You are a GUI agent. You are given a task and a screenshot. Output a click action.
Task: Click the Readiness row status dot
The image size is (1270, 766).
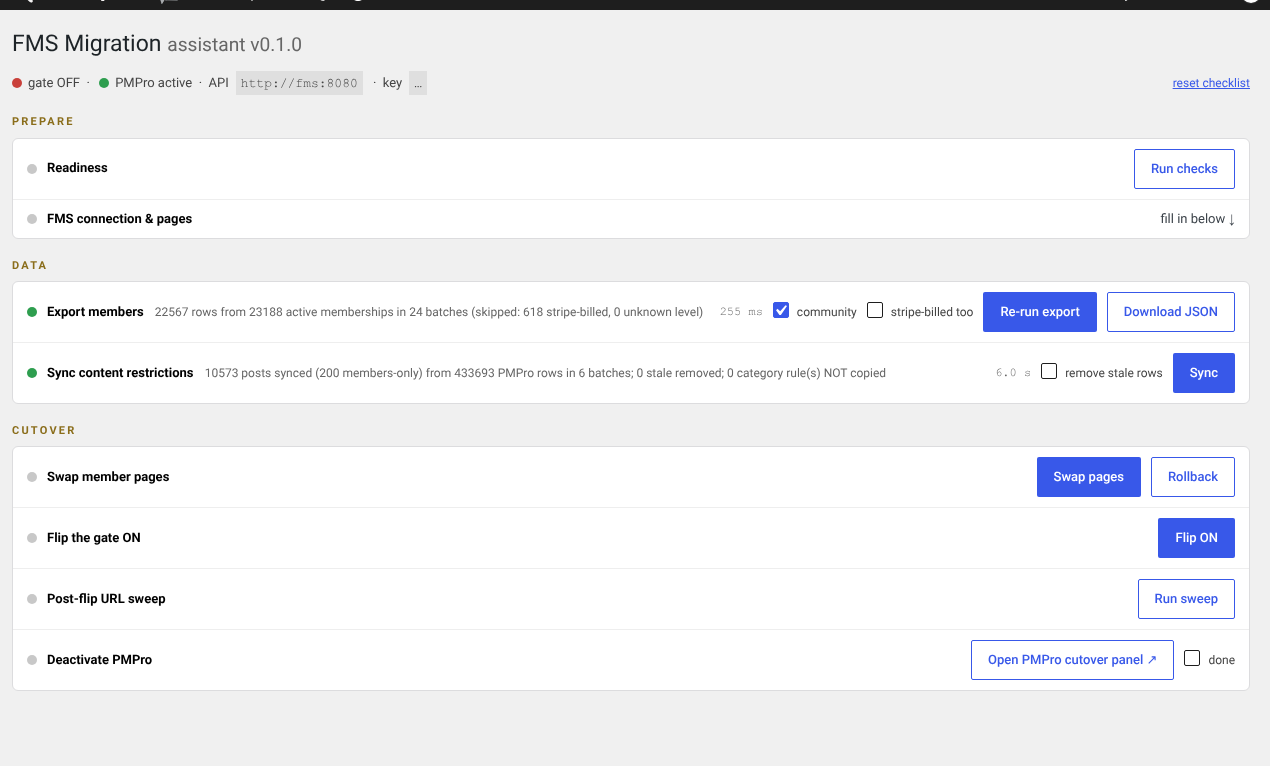click(x=32, y=168)
